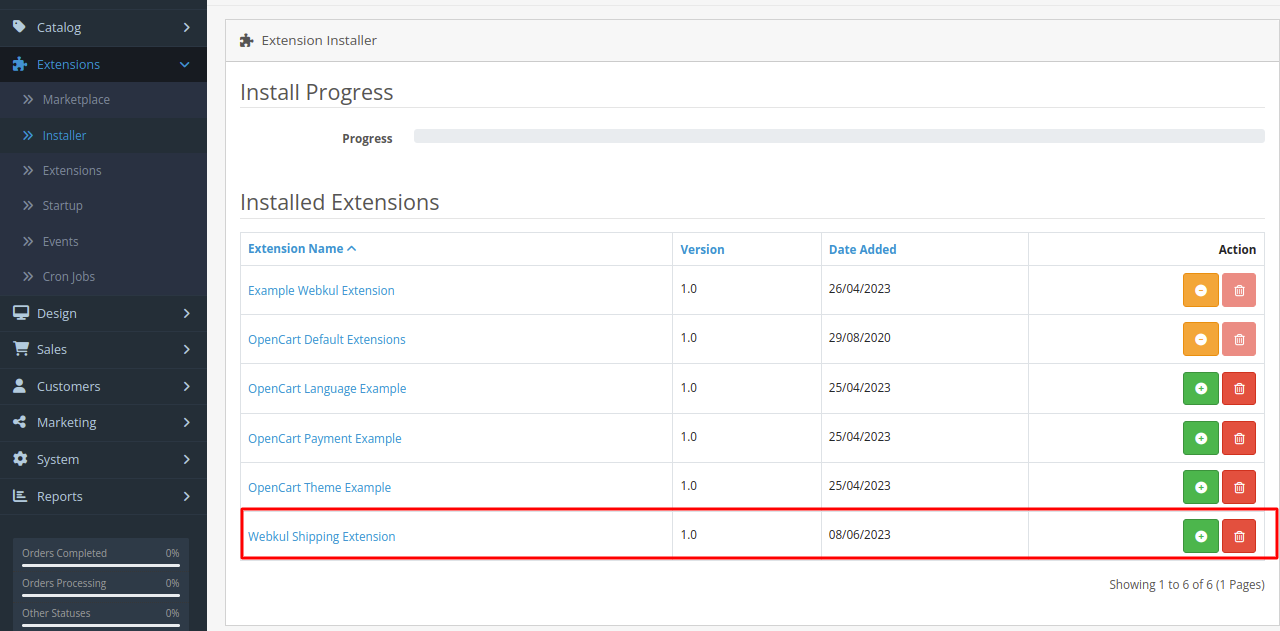Open Example Webkul Extension link
This screenshot has height=631, width=1280.
pyautogui.click(x=321, y=291)
